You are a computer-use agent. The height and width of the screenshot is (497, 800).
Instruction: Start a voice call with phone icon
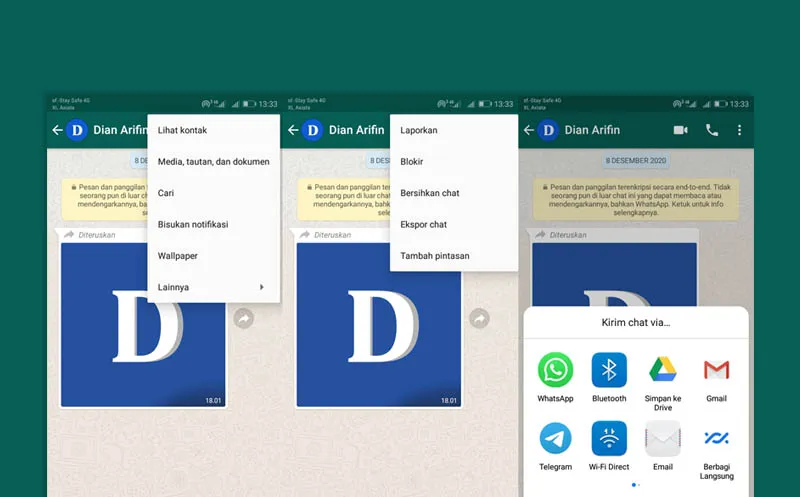712,130
